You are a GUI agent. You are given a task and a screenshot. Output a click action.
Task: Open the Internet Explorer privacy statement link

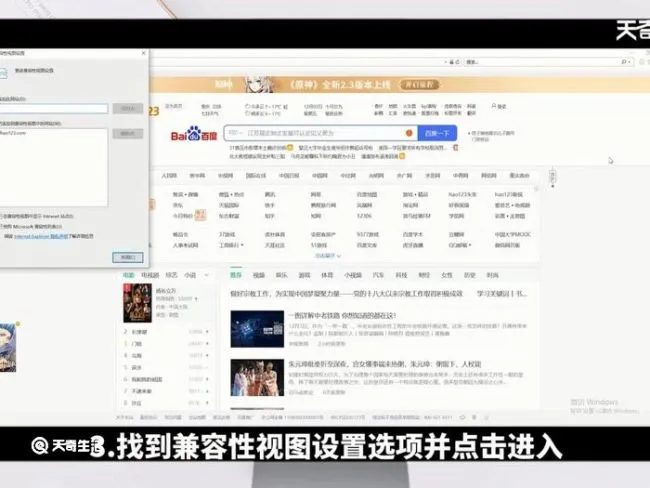[x=41, y=236]
